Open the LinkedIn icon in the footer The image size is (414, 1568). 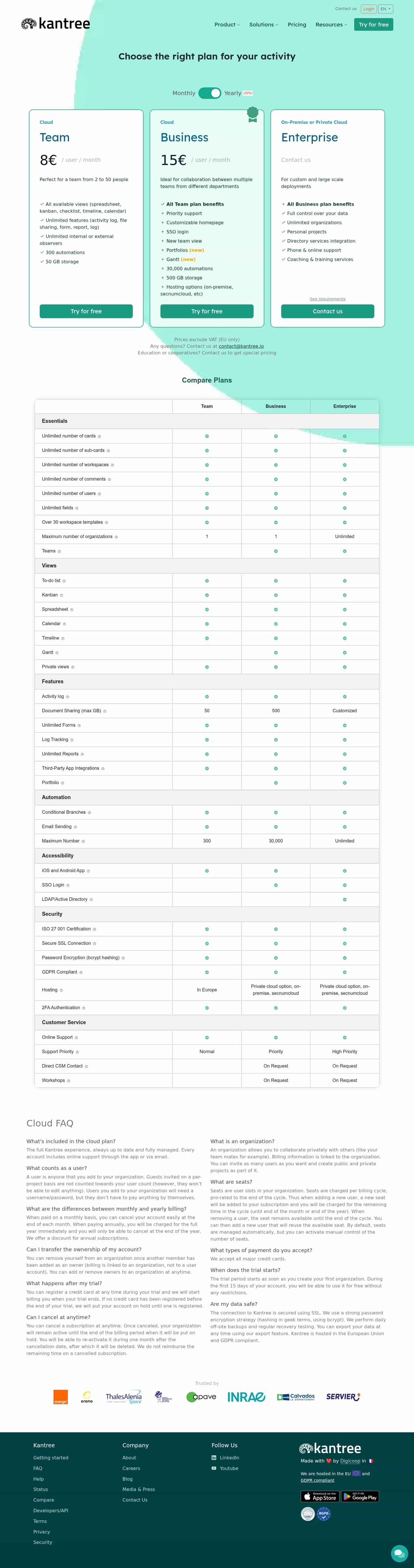pyautogui.click(x=214, y=1458)
